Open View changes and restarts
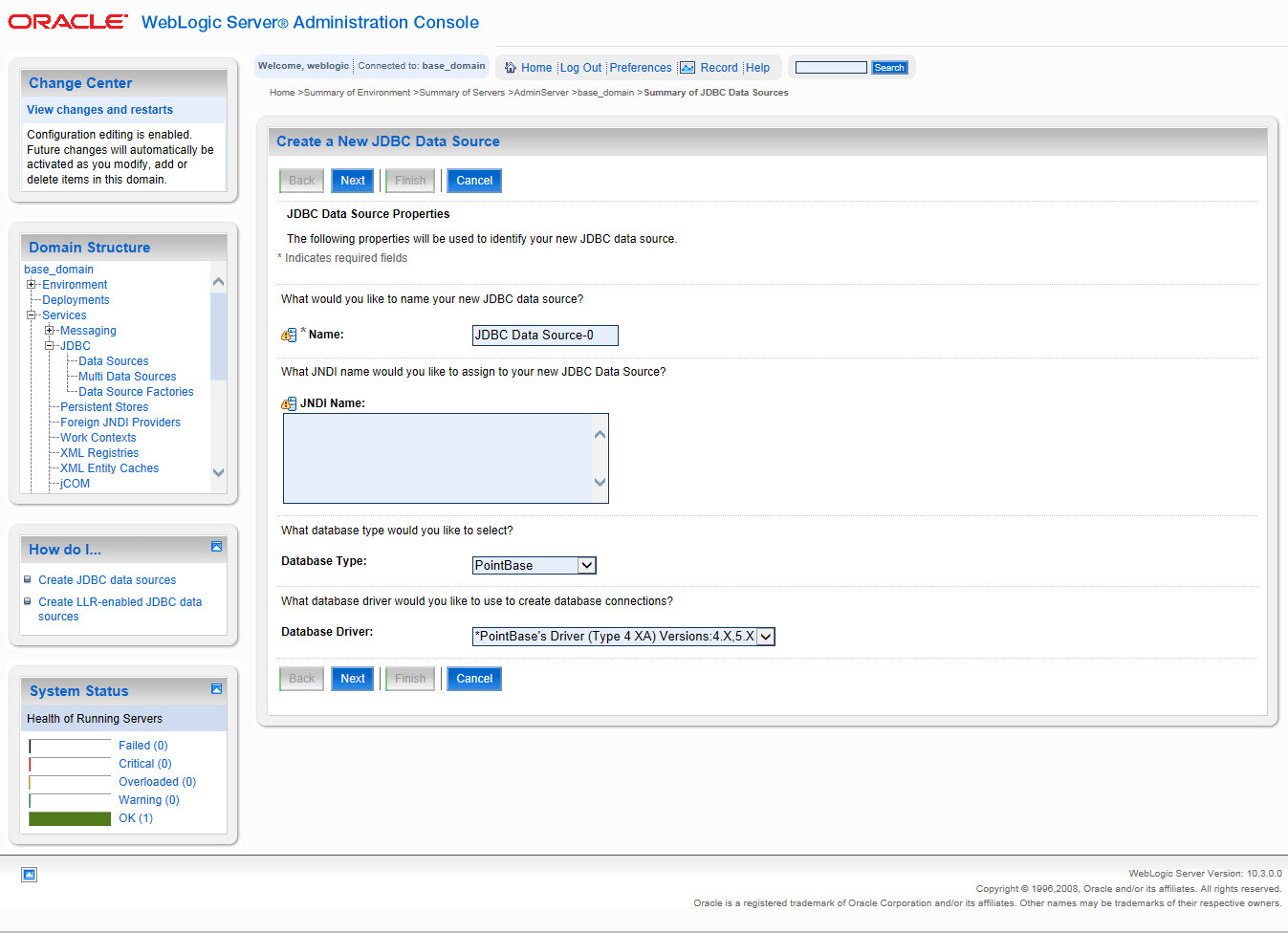The image size is (1288, 933). coord(99,110)
